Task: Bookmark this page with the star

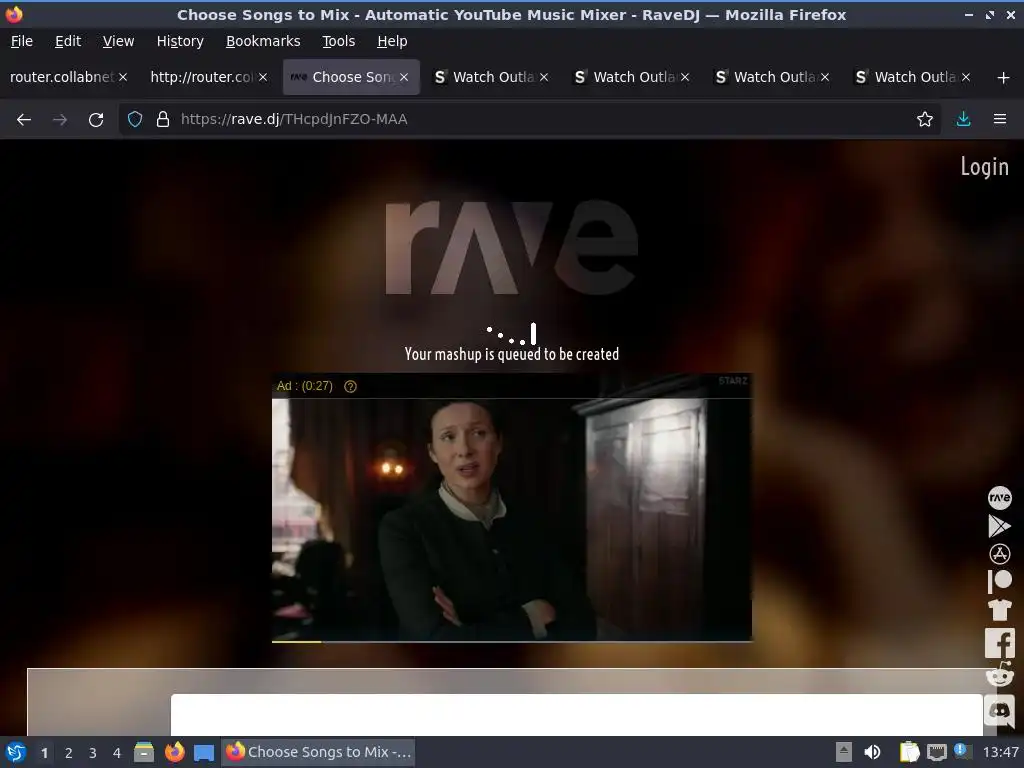Action: pyautogui.click(x=924, y=120)
